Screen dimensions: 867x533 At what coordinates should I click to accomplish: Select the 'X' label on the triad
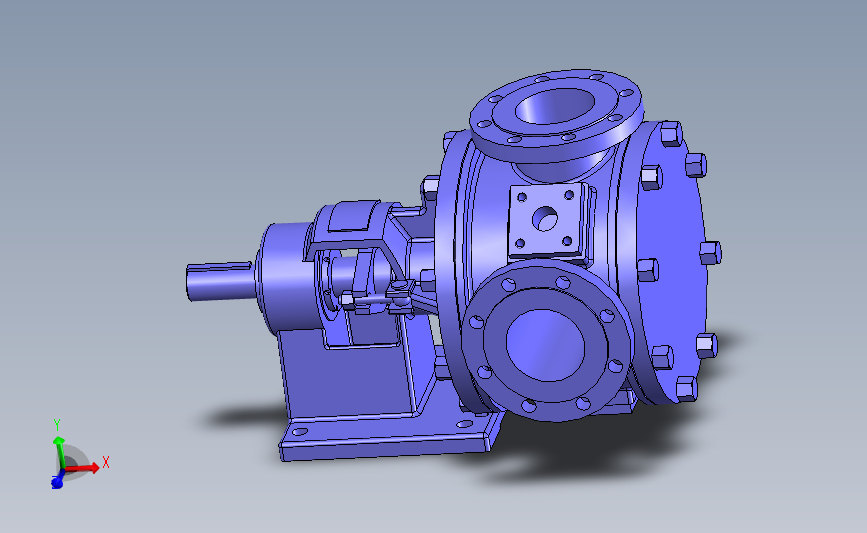pyautogui.click(x=106, y=463)
